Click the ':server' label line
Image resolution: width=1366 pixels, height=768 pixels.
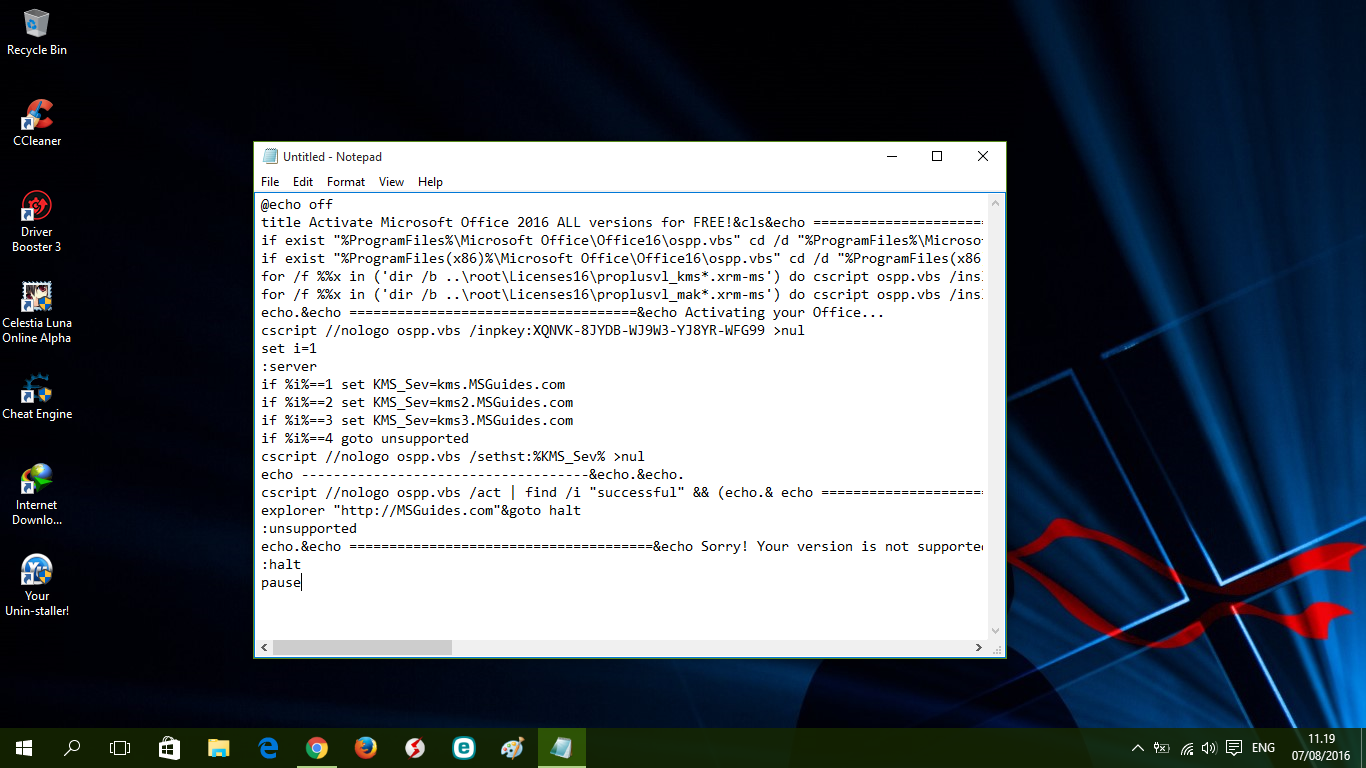click(289, 367)
